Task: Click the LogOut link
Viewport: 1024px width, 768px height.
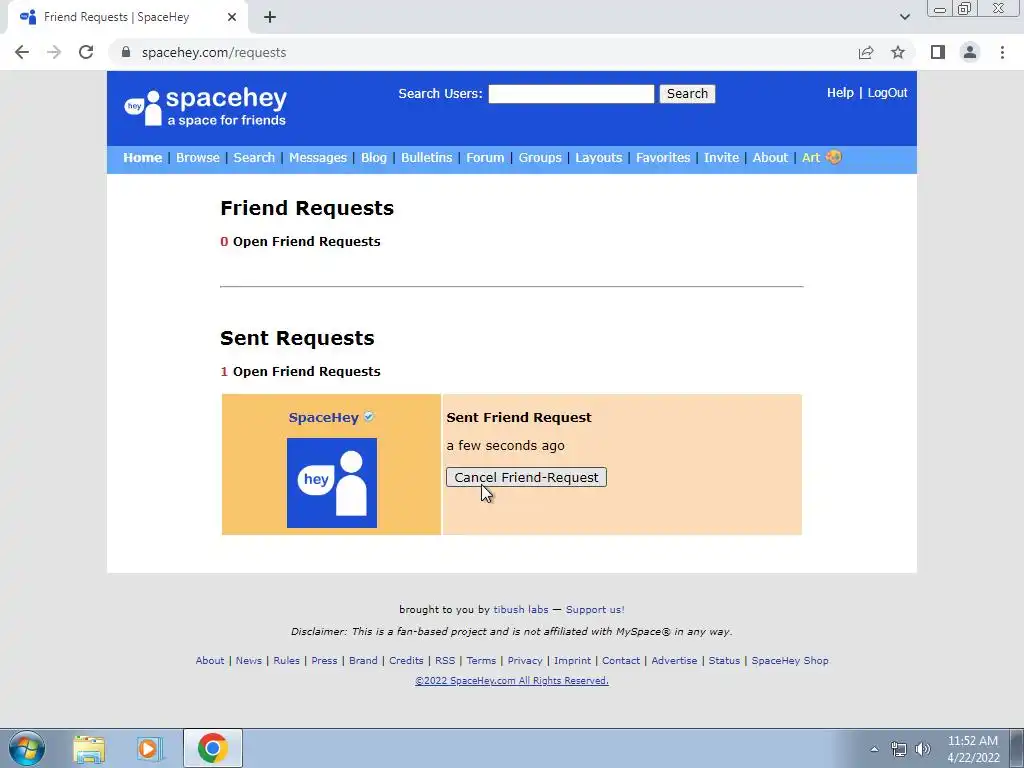Action: [888, 93]
